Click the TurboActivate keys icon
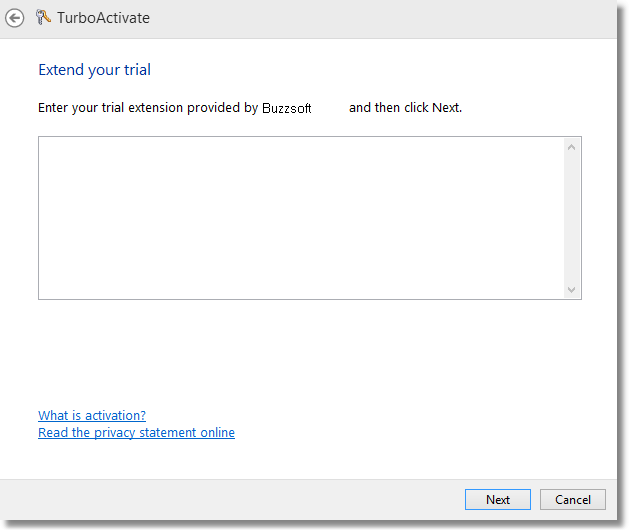Image resolution: width=629 pixels, height=532 pixels. 42,17
